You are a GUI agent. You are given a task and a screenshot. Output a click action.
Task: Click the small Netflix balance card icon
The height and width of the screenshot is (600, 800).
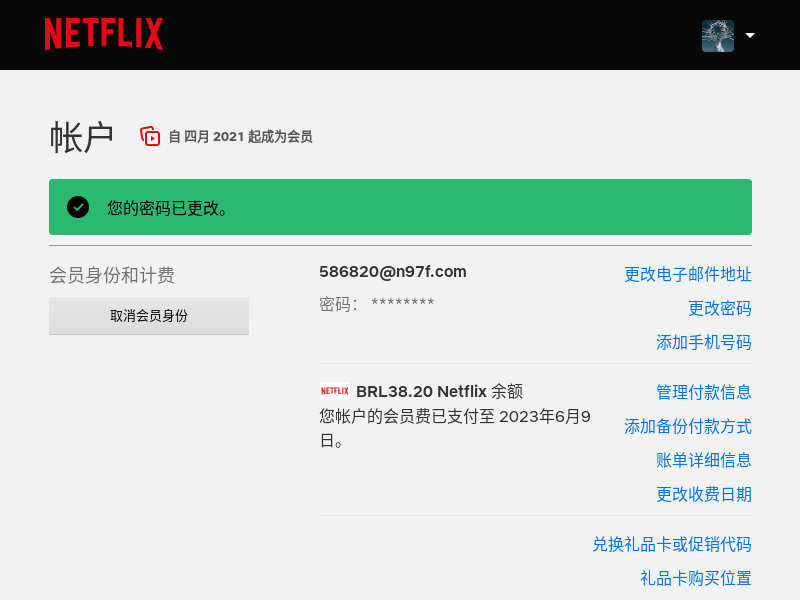coord(335,391)
